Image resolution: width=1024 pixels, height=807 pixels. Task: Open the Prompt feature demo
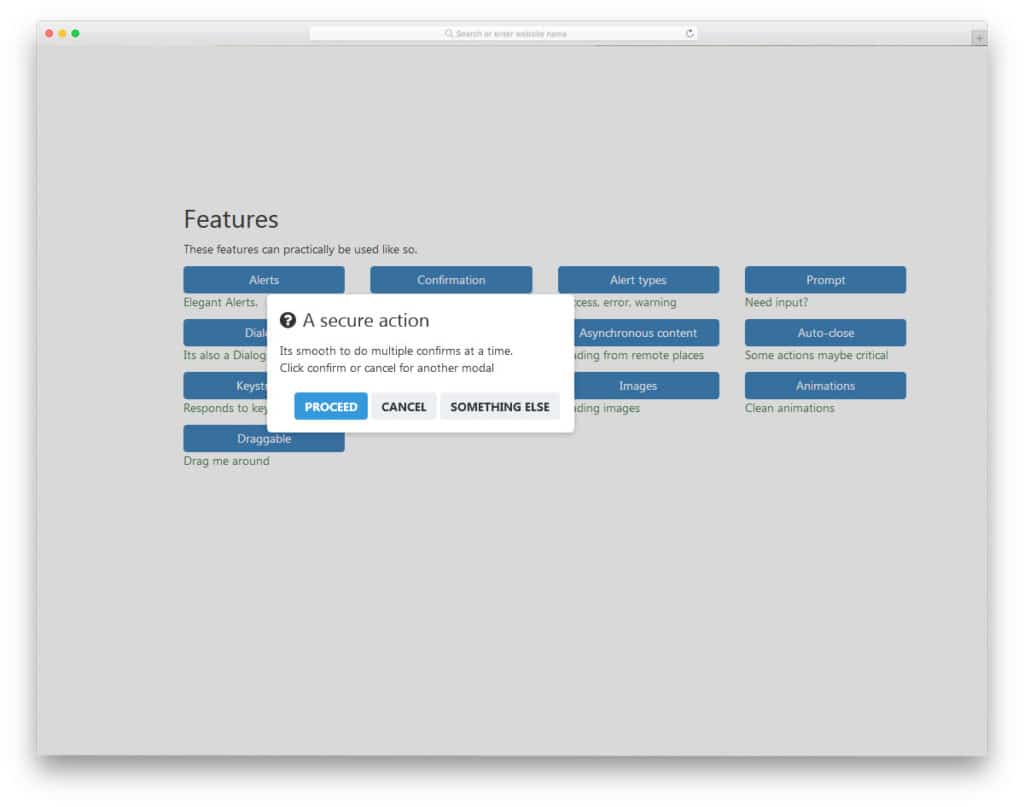(825, 279)
